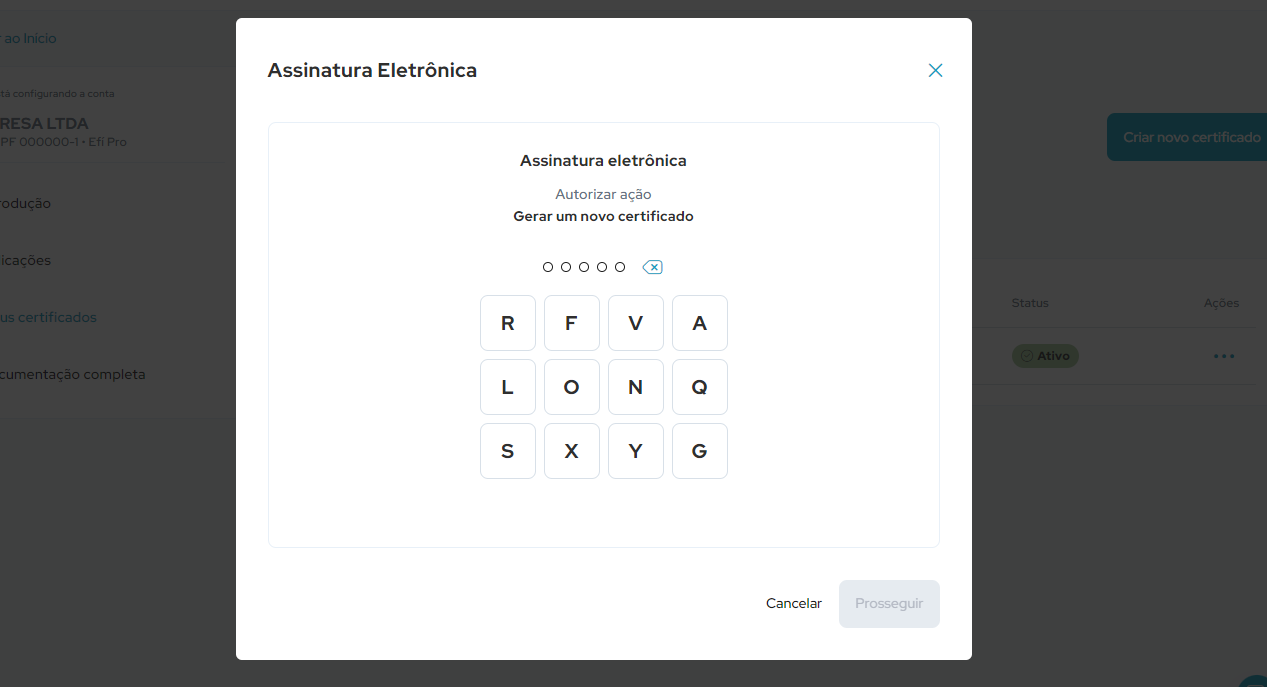Navigate to Meus certificados in sidebar
This screenshot has width=1267, height=687.
[49, 317]
